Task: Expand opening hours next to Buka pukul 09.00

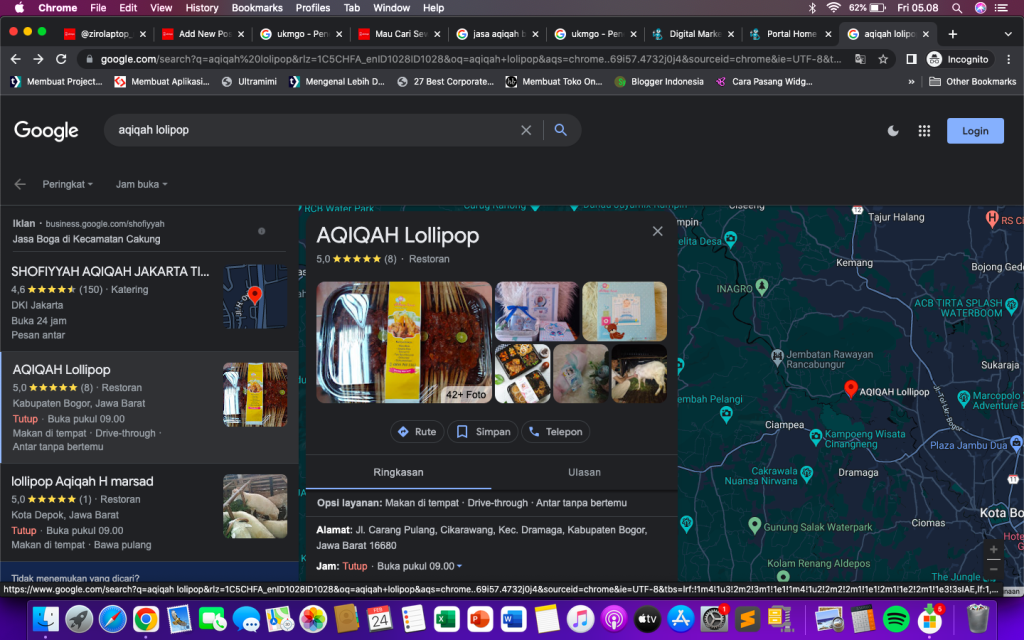Action: (459, 567)
